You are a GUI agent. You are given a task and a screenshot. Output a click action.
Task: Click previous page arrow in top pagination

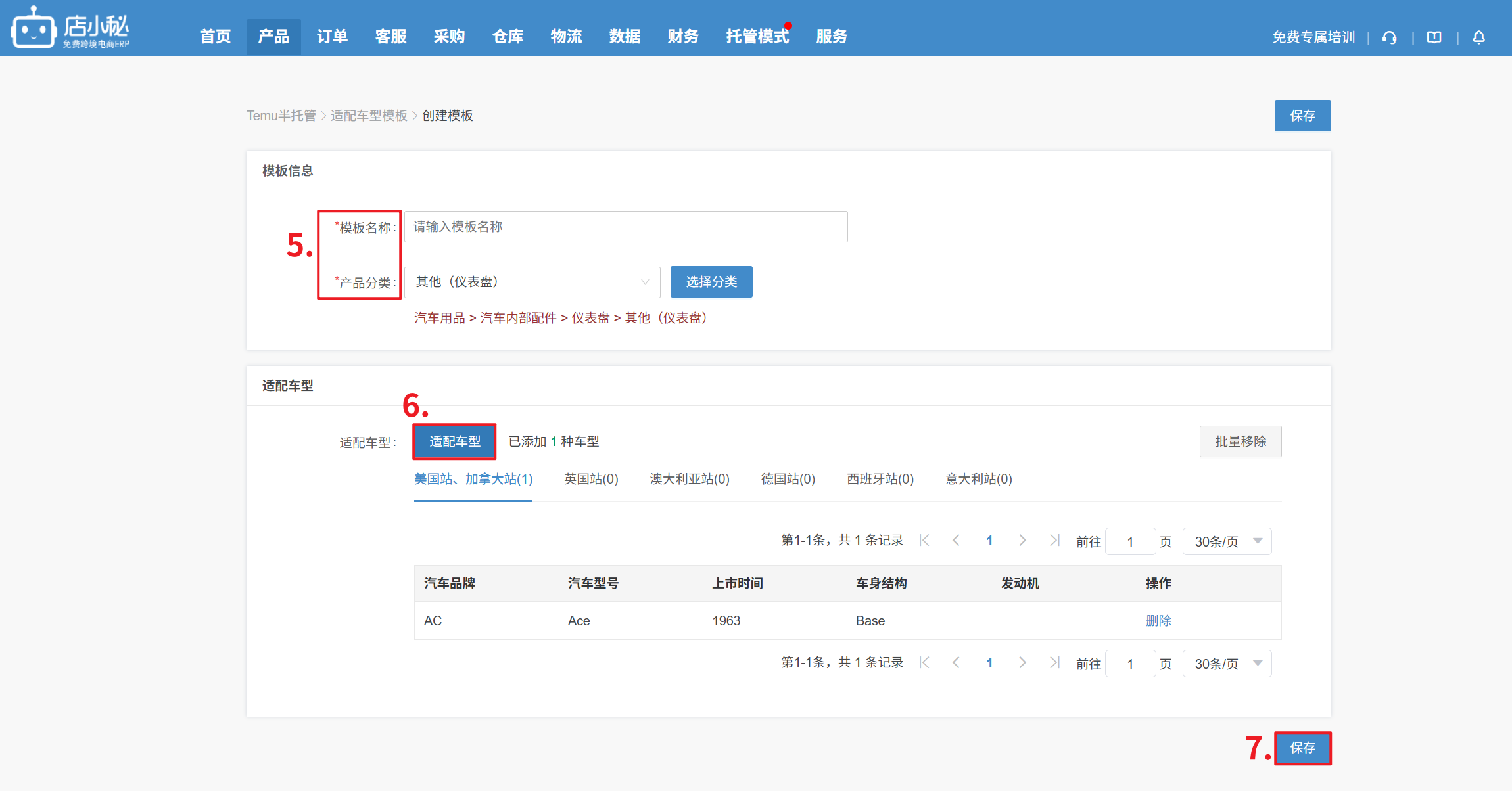[957, 540]
